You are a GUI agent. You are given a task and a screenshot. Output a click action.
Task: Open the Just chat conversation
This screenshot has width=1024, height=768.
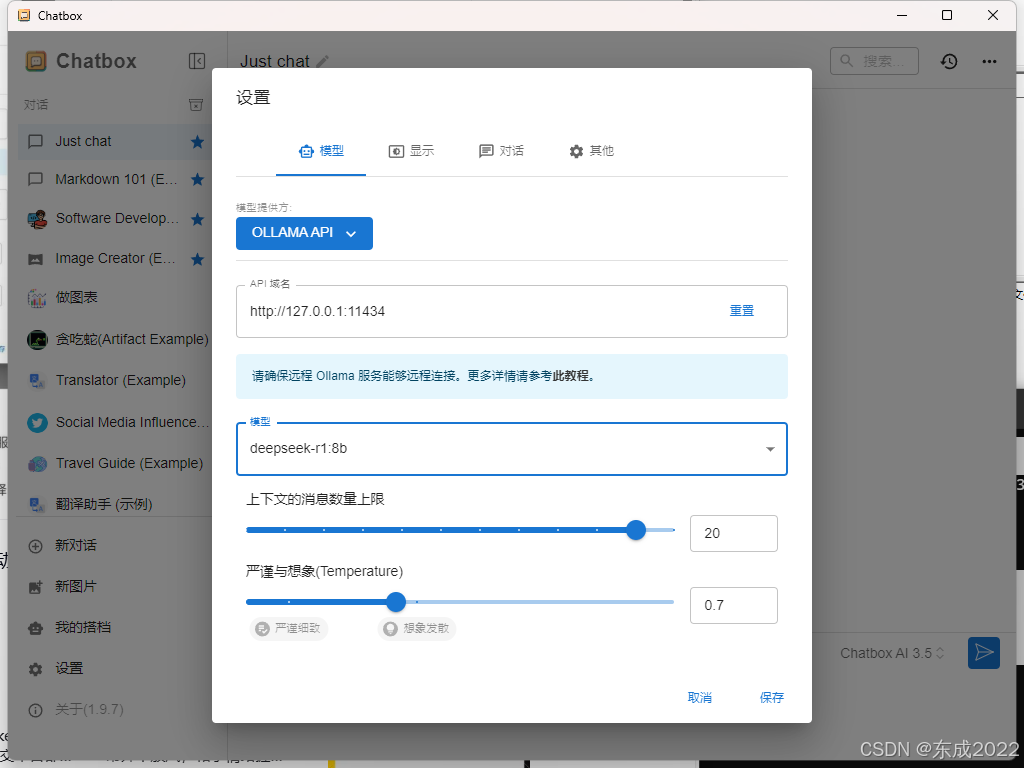[115, 142]
